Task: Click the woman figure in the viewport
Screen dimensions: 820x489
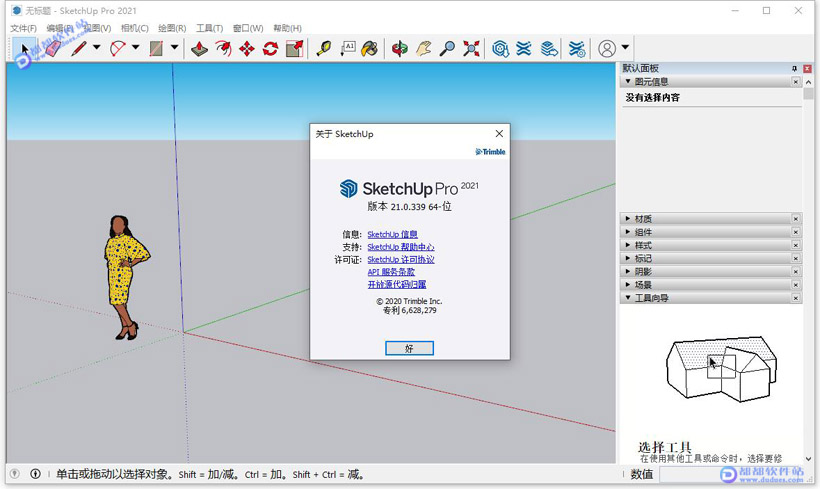Action: tap(126, 277)
